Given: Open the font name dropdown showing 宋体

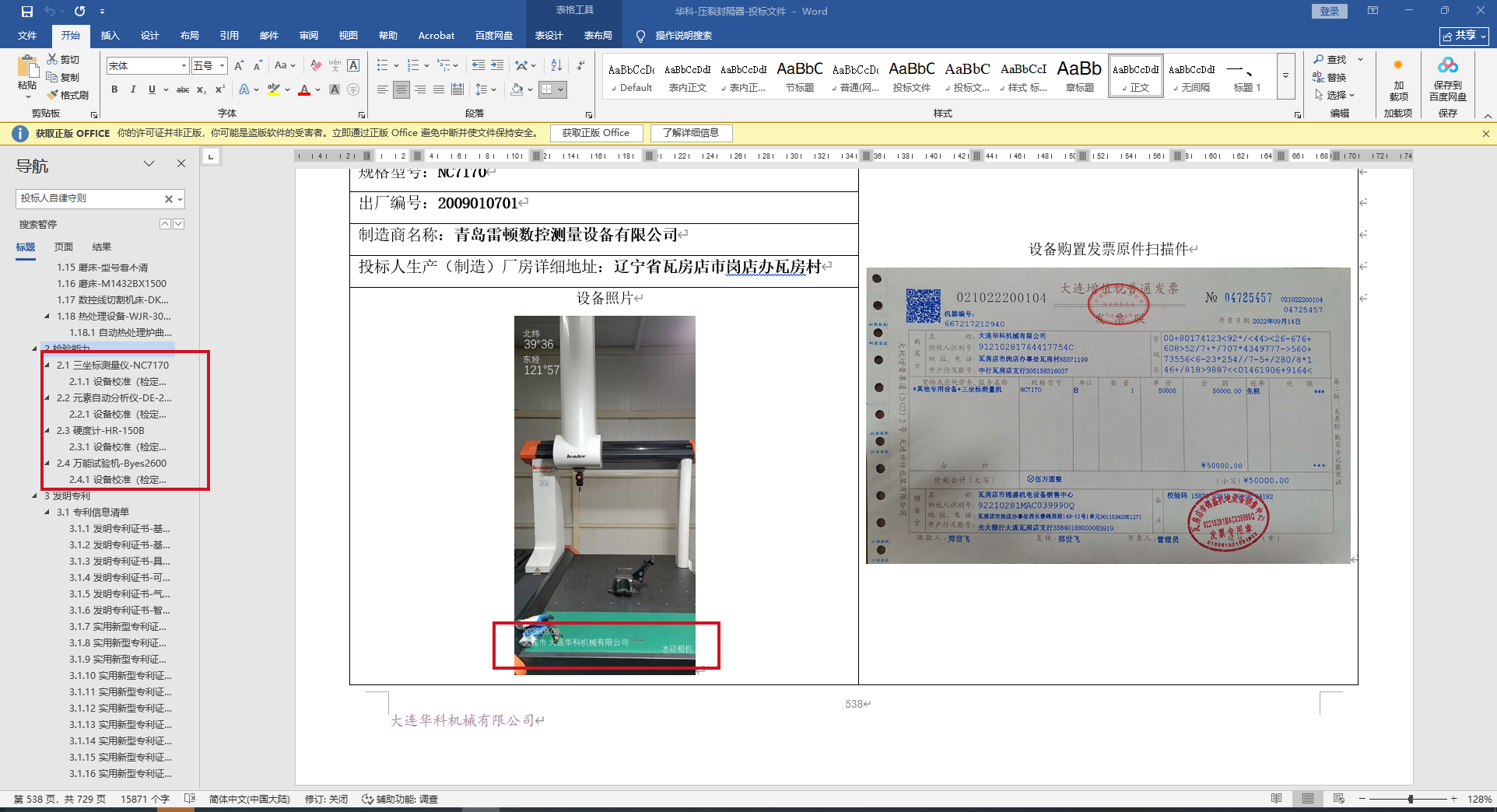Looking at the screenshot, I should point(184,66).
